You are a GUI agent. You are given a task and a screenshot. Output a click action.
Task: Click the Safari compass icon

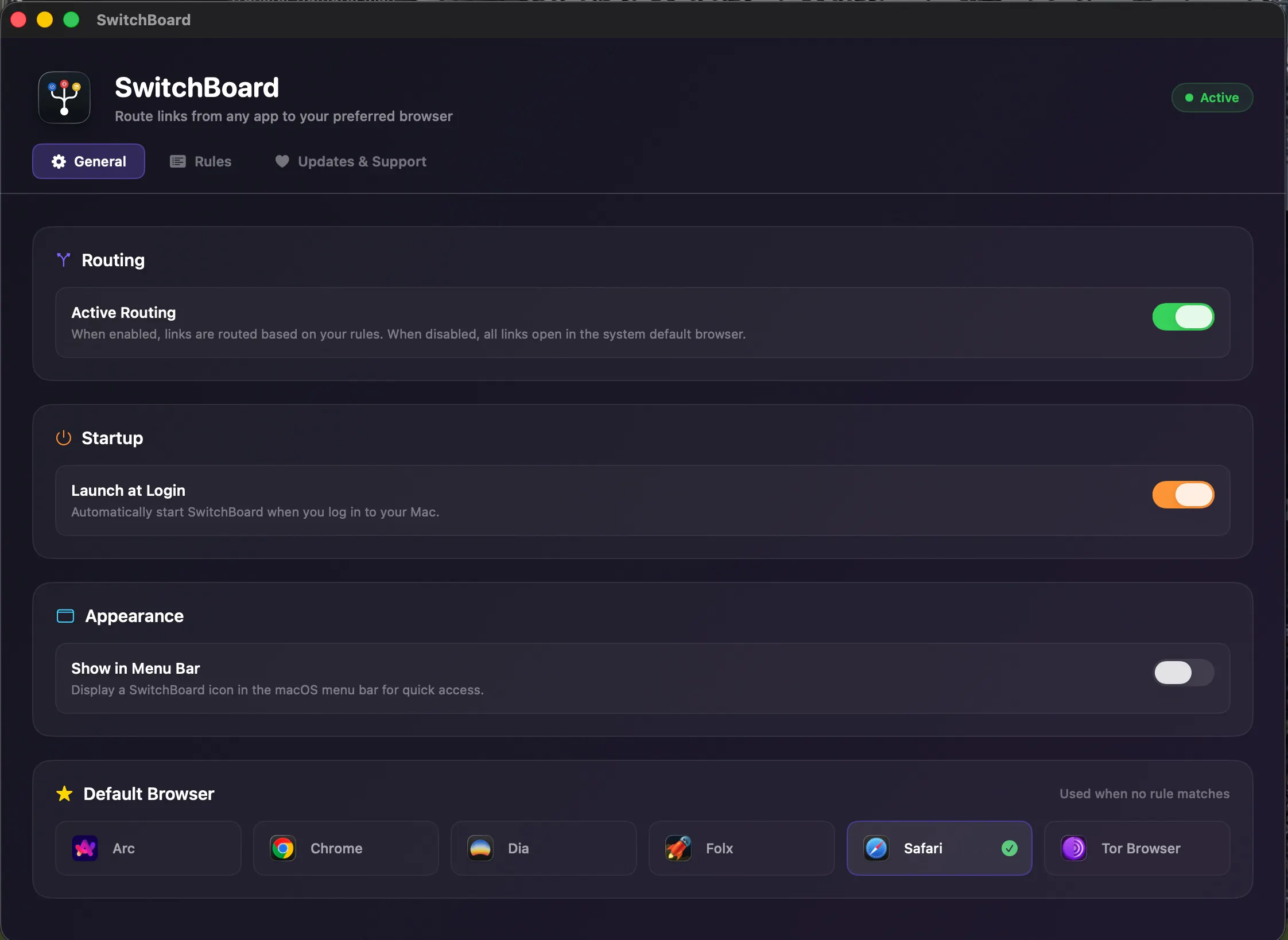pyautogui.click(x=876, y=848)
